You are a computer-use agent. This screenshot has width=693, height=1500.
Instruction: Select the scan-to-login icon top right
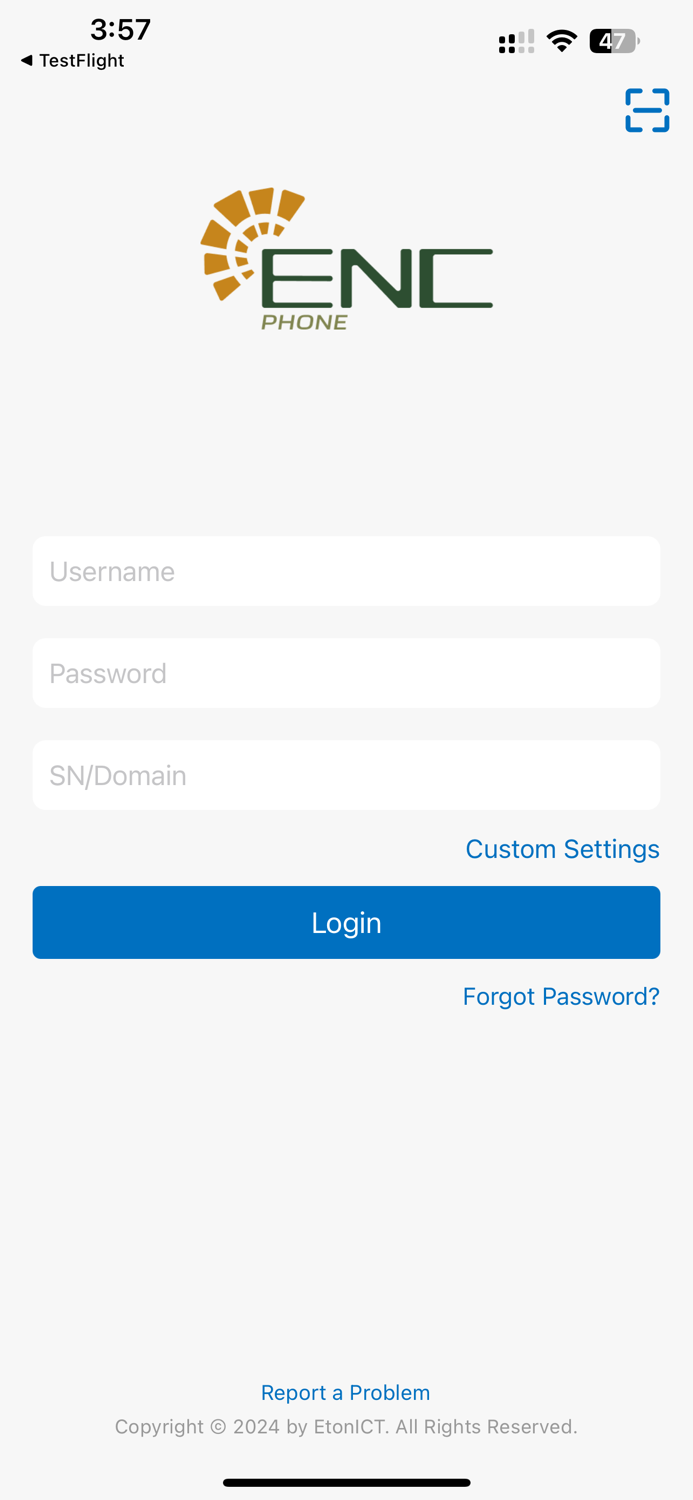point(647,110)
